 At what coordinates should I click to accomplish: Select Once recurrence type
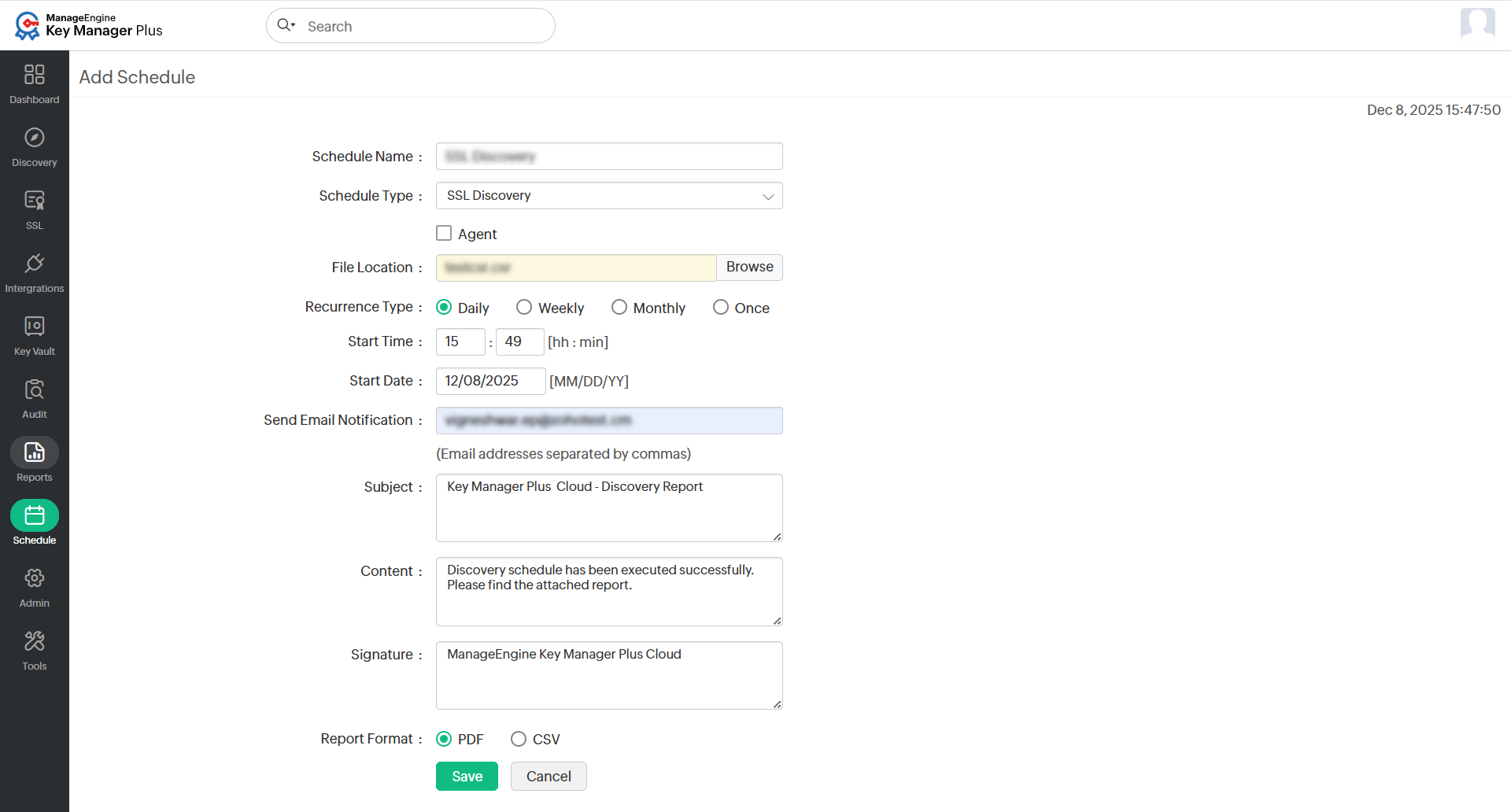point(721,308)
